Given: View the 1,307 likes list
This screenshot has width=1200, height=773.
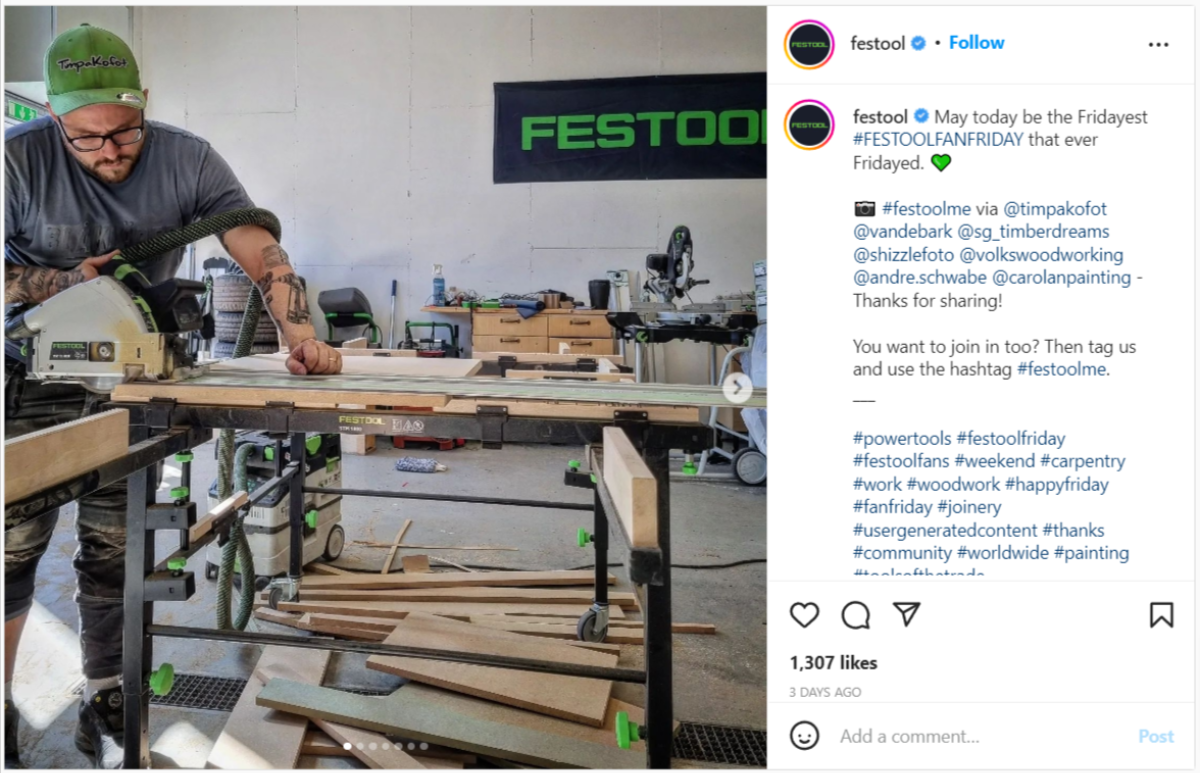Looking at the screenshot, I should point(833,662).
